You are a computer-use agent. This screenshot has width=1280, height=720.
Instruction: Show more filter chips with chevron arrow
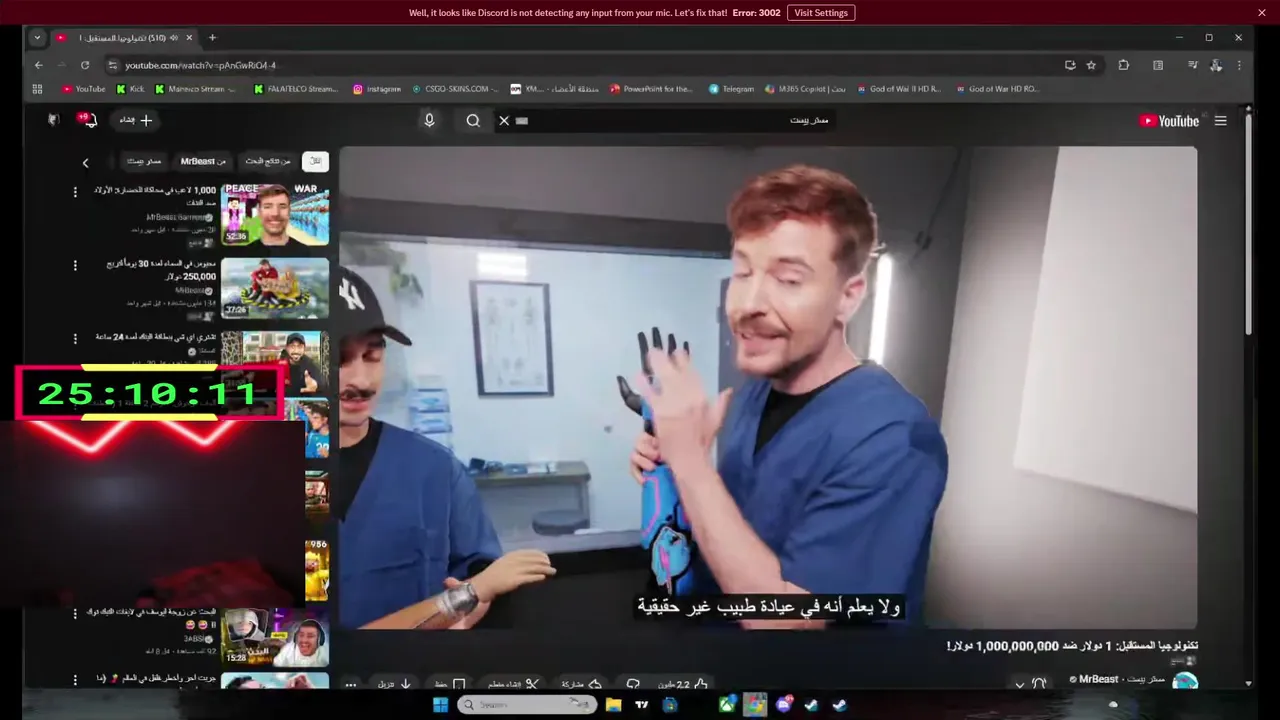click(x=85, y=163)
